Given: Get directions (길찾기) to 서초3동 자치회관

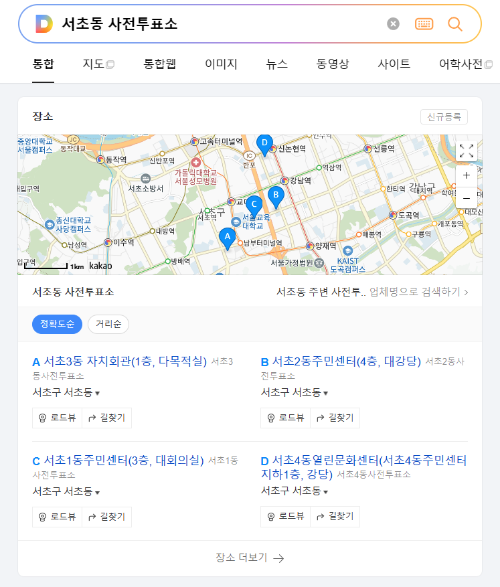Looking at the screenshot, I should point(107,418).
